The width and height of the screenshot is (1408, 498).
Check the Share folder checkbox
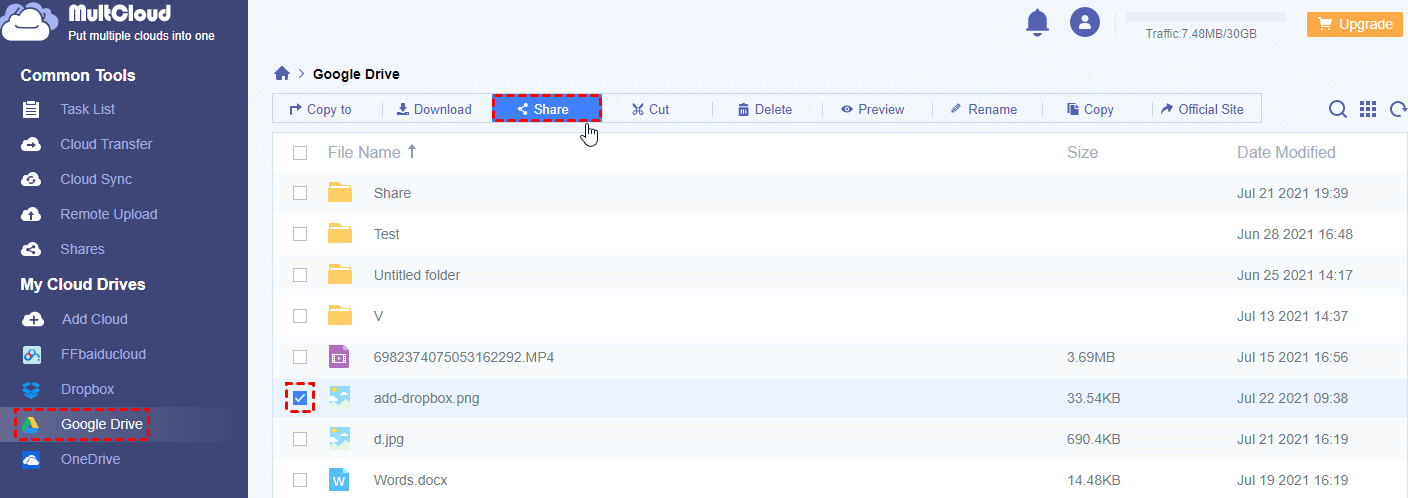tap(300, 193)
